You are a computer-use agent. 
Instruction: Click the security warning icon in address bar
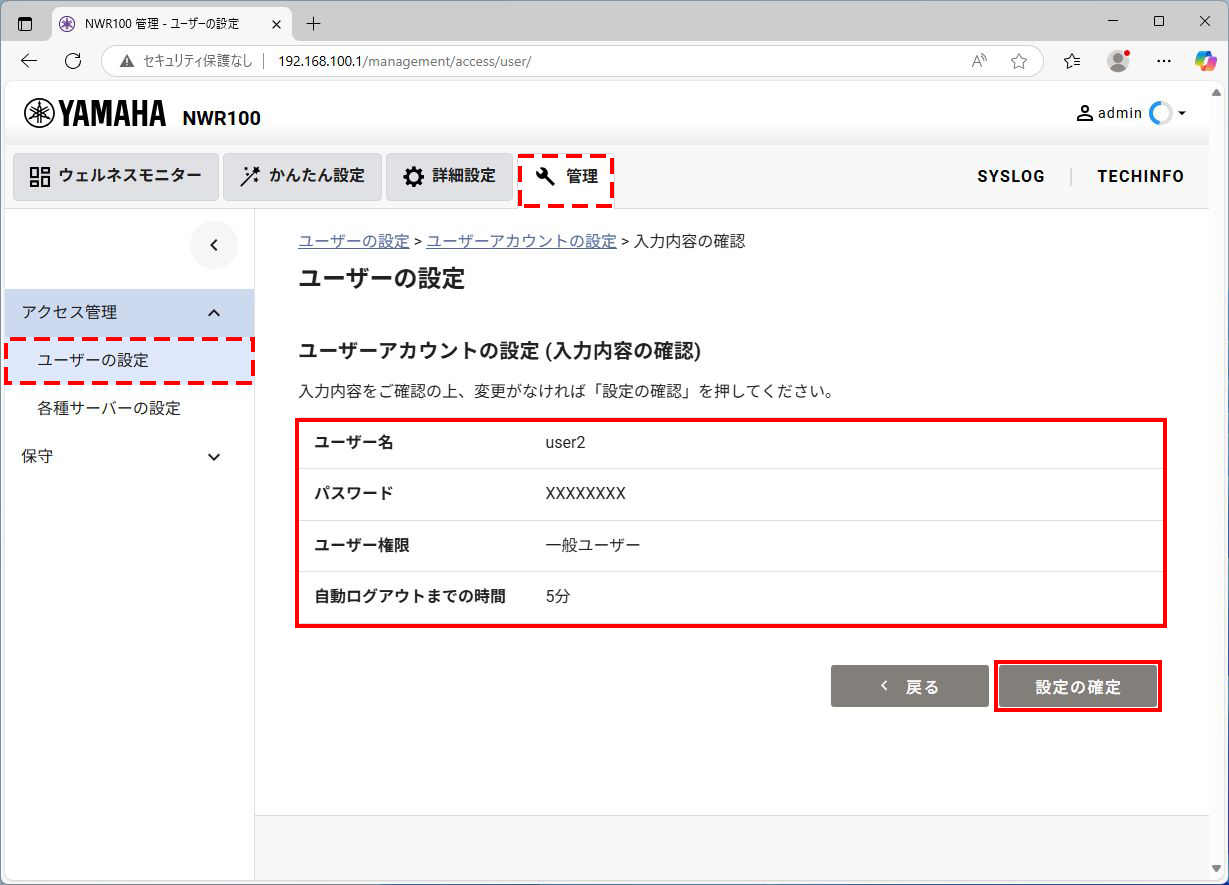[x=125, y=61]
